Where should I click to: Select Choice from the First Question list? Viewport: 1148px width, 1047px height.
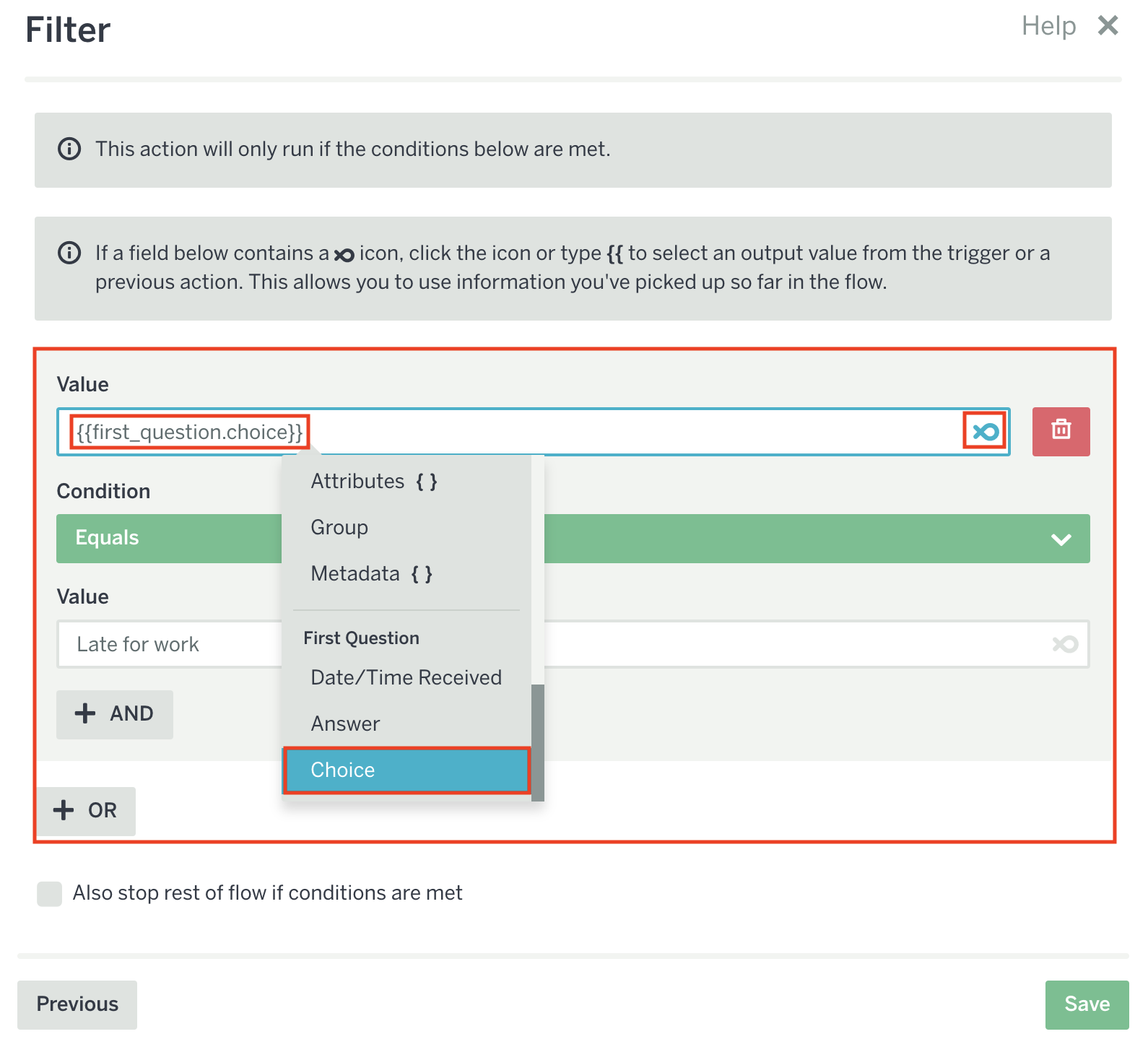(x=406, y=770)
